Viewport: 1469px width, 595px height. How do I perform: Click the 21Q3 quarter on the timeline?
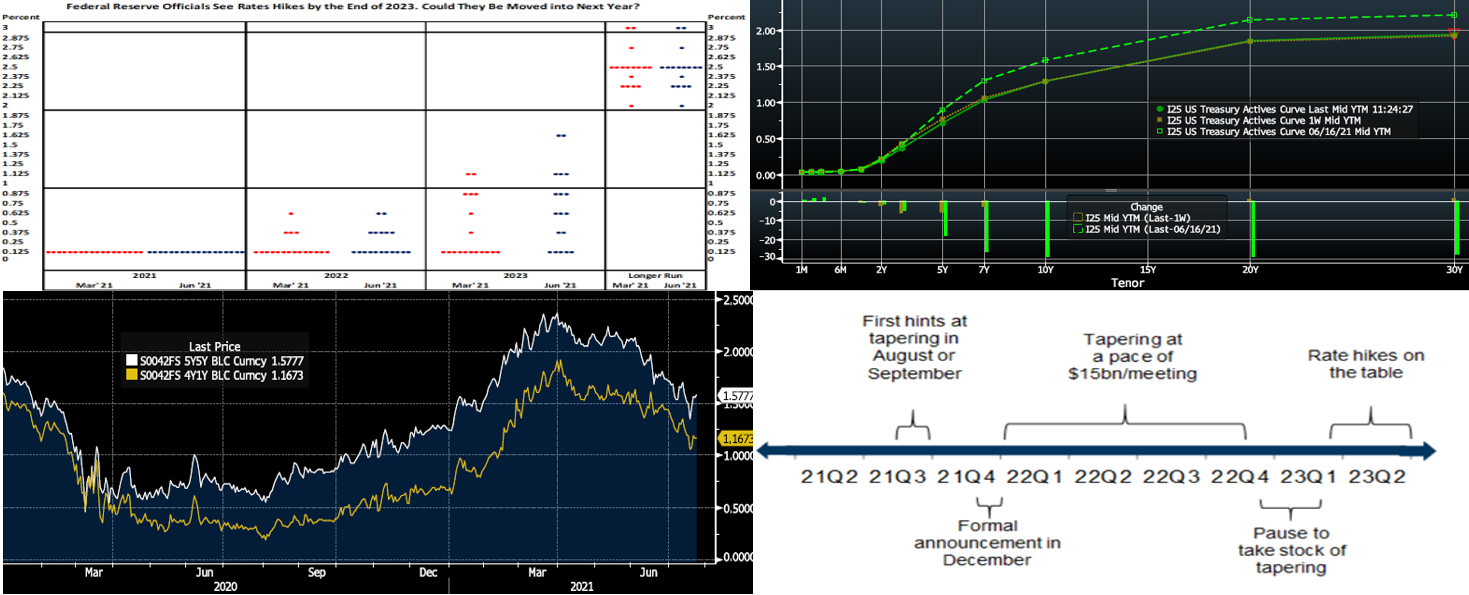tap(897, 476)
